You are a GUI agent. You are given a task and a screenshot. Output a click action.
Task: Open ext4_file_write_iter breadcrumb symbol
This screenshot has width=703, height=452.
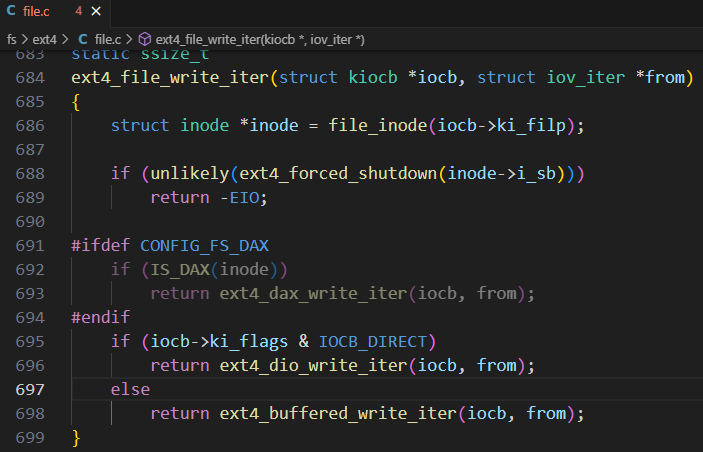point(260,39)
